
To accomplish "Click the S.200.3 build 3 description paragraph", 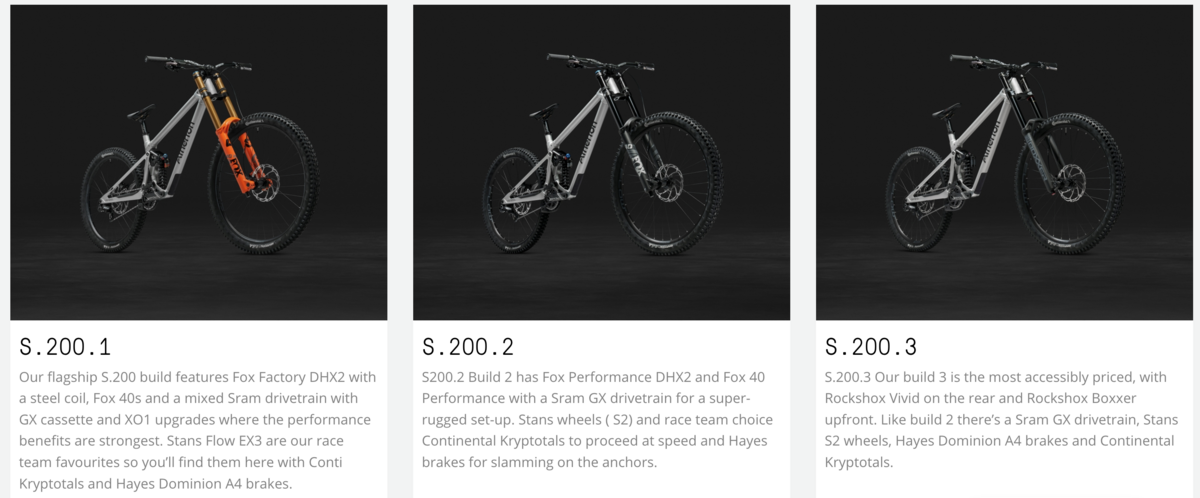I will point(1001,418).
